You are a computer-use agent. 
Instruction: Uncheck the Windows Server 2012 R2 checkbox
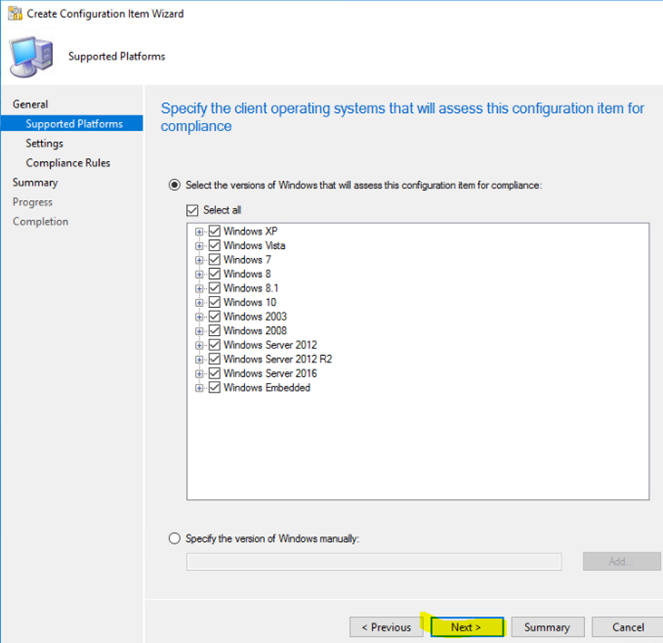[215, 359]
